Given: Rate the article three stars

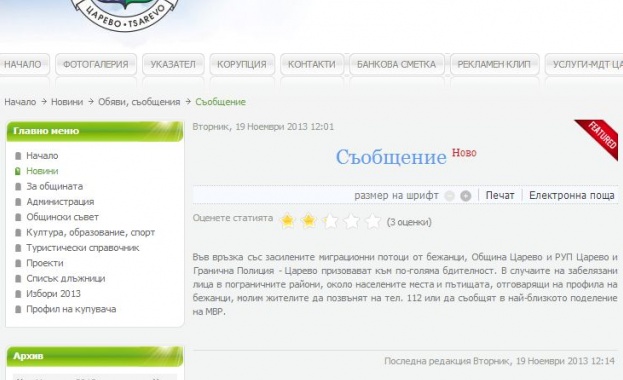Looking at the screenshot, I should (x=330, y=221).
